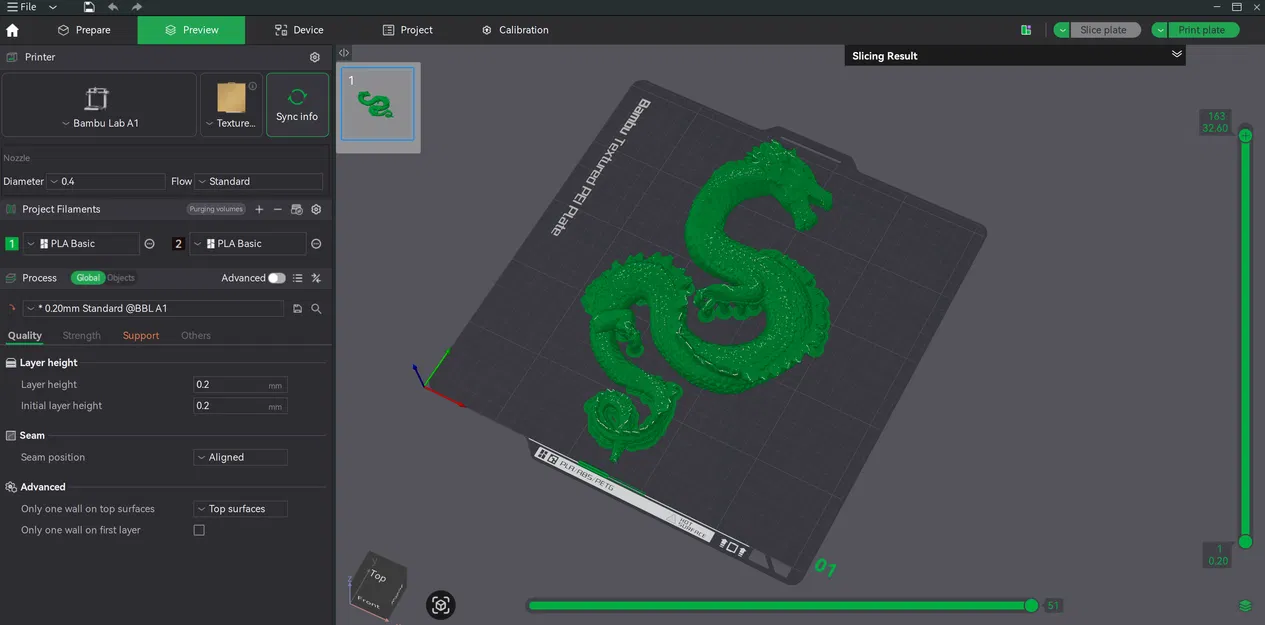This screenshot has height=625, width=1265.
Task: Open the Project tab
Action: (x=408, y=30)
